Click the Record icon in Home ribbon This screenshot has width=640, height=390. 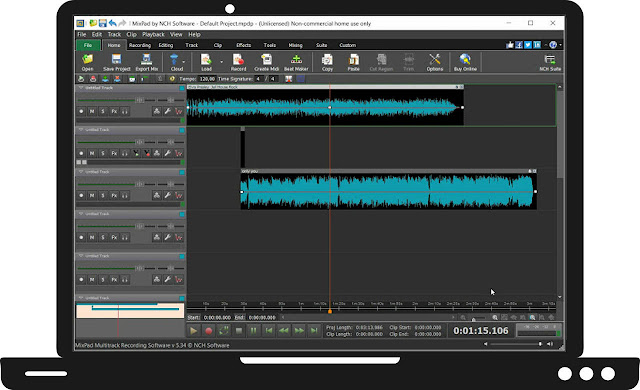click(x=238, y=60)
